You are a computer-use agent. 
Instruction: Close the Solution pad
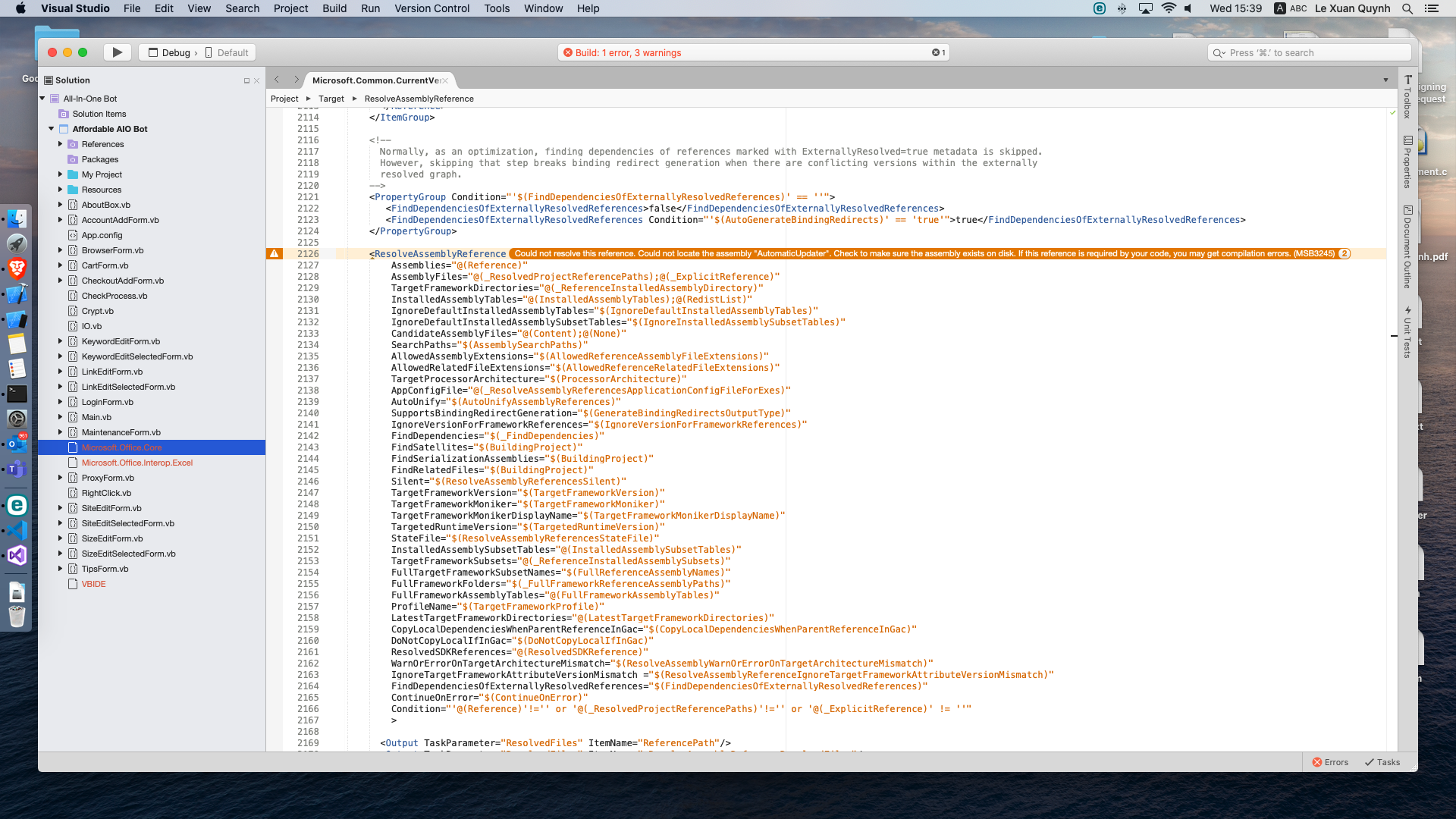point(257,80)
